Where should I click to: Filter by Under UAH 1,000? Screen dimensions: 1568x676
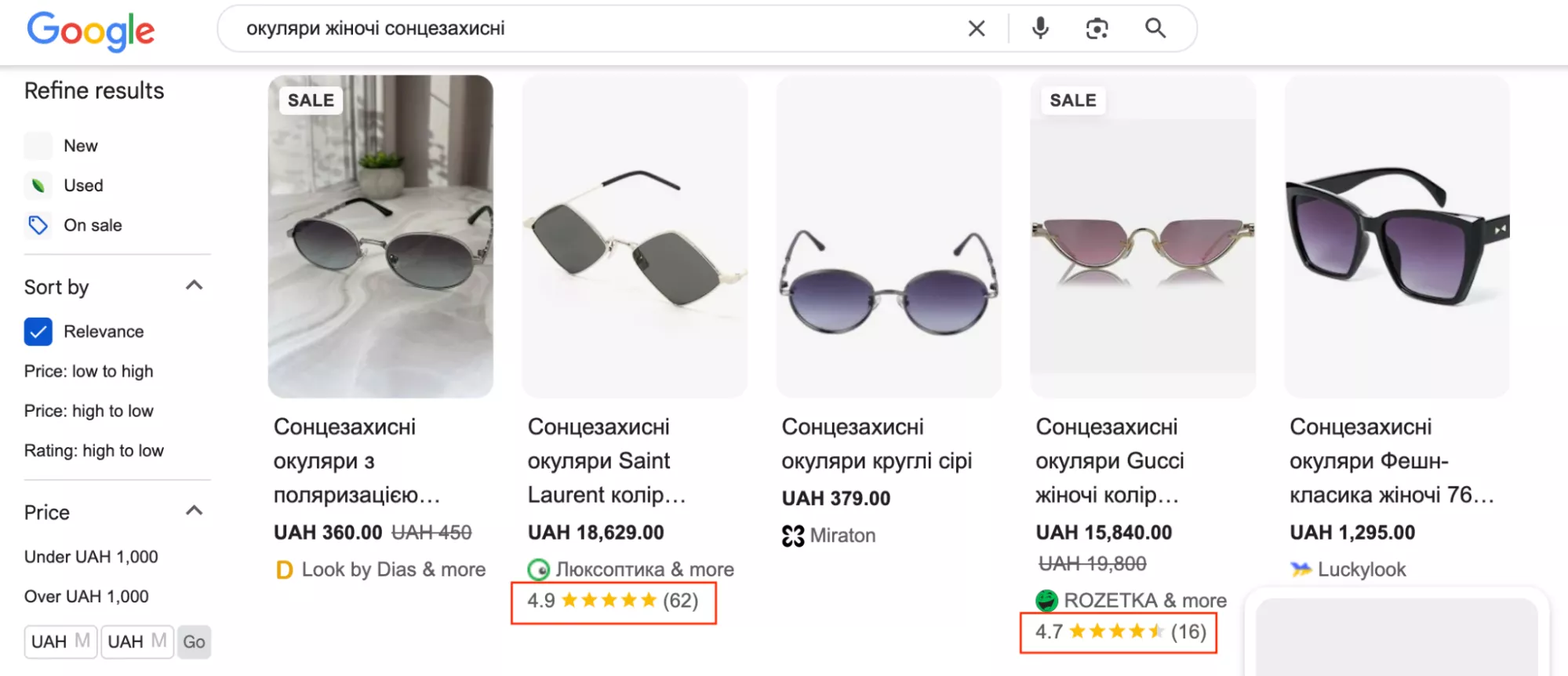pyautogui.click(x=91, y=556)
